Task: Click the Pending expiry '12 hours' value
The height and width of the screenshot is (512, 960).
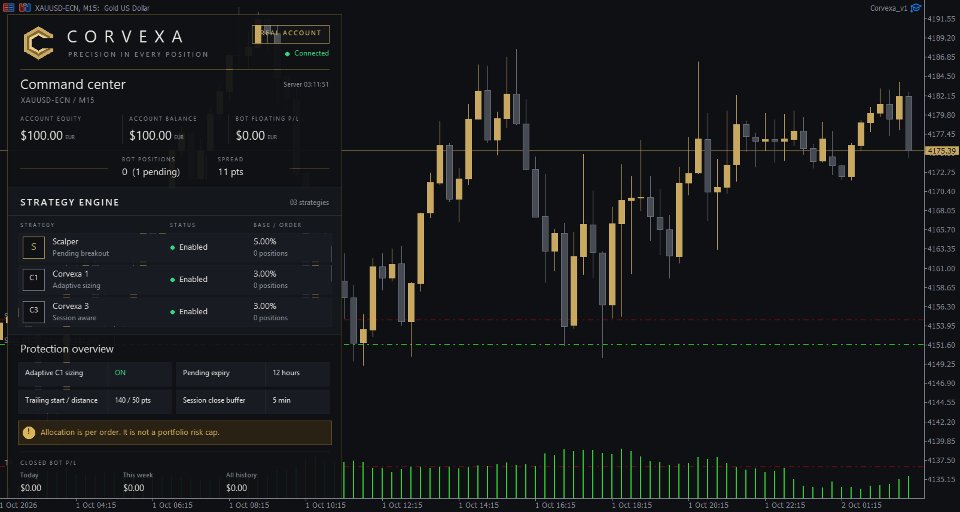Action: coord(286,372)
